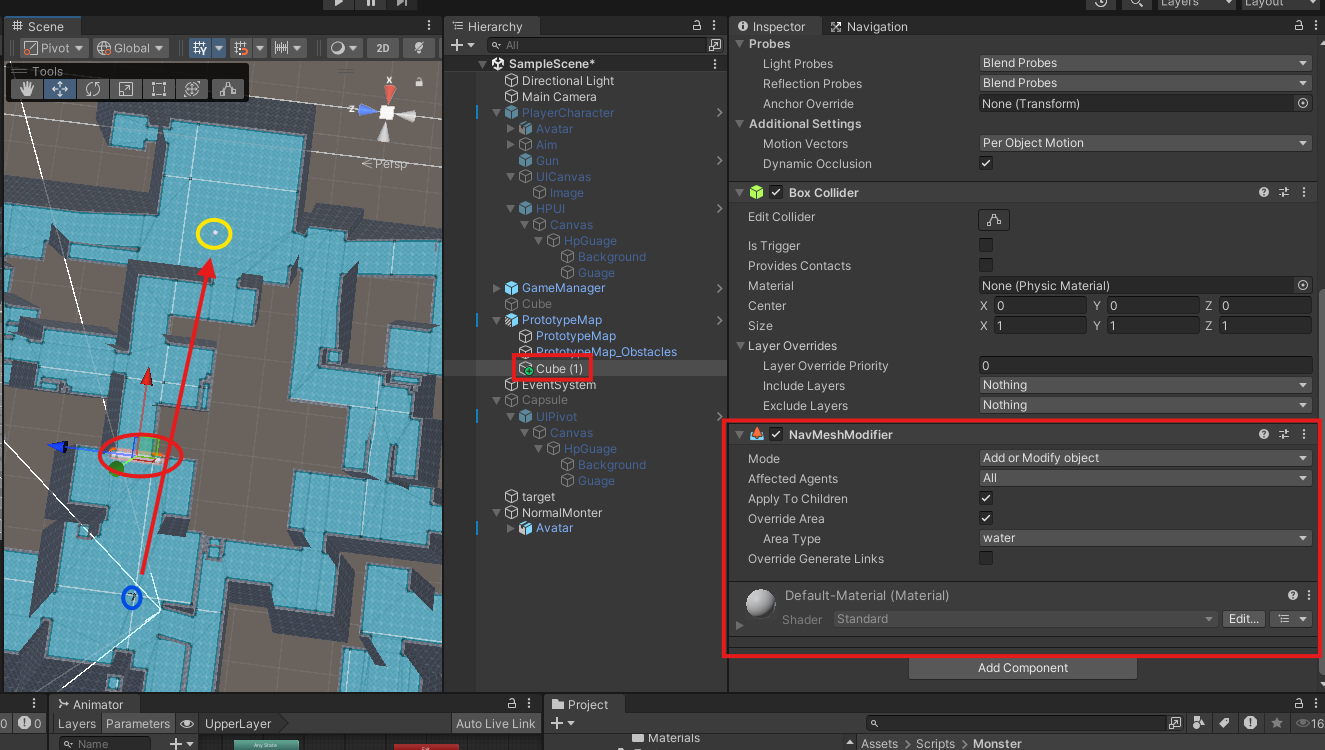Open Affected Agents dropdown
This screenshot has width=1325, height=750.
pyautogui.click(x=1146, y=478)
